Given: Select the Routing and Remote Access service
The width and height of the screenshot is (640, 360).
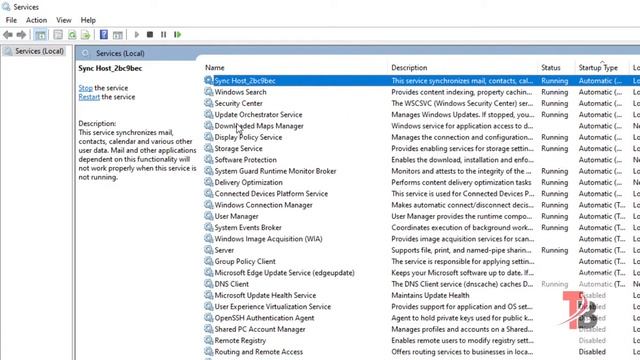Looking at the screenshot, I should 259,351.
